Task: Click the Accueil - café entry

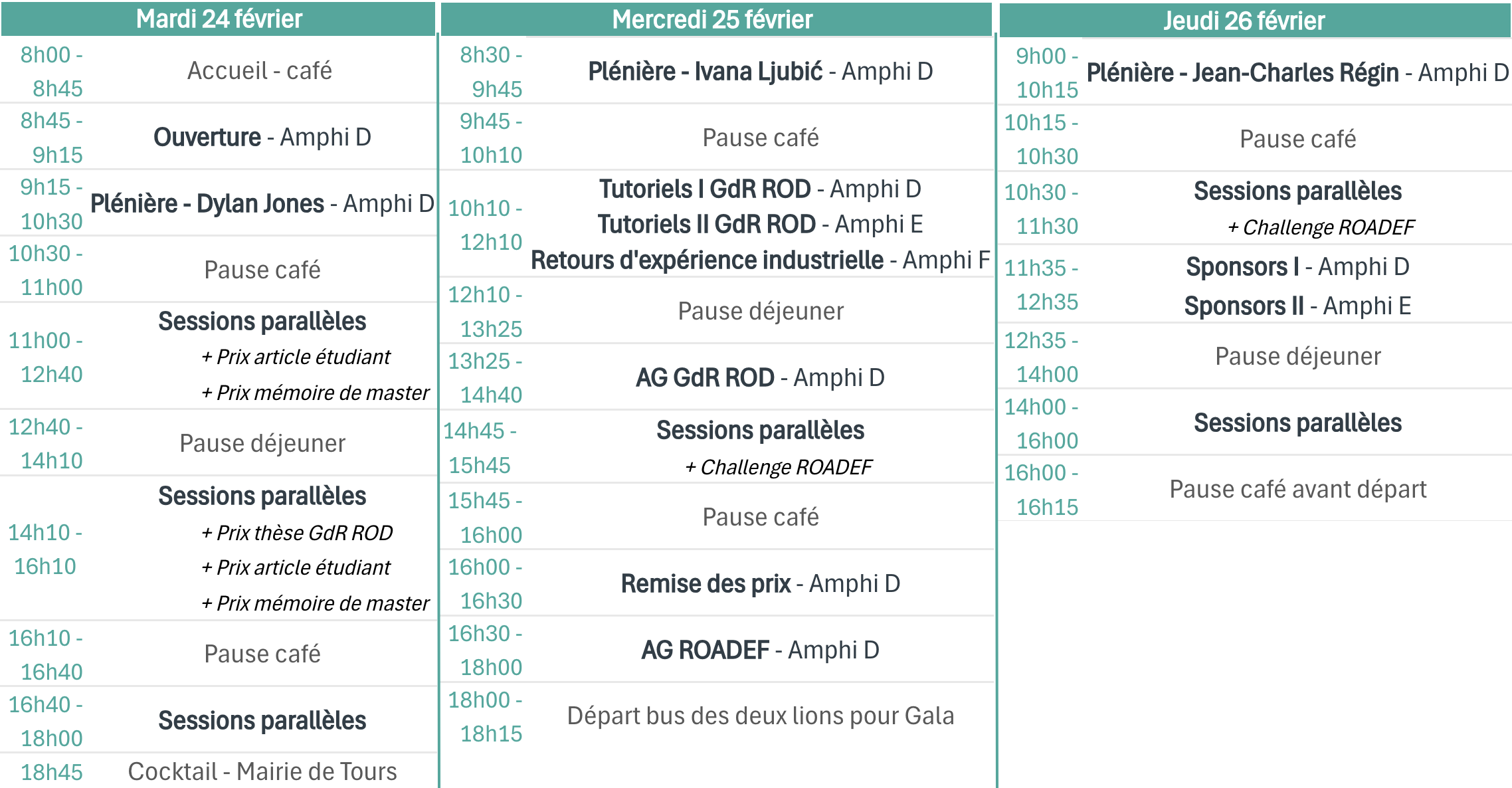Action: click(260, 70)
